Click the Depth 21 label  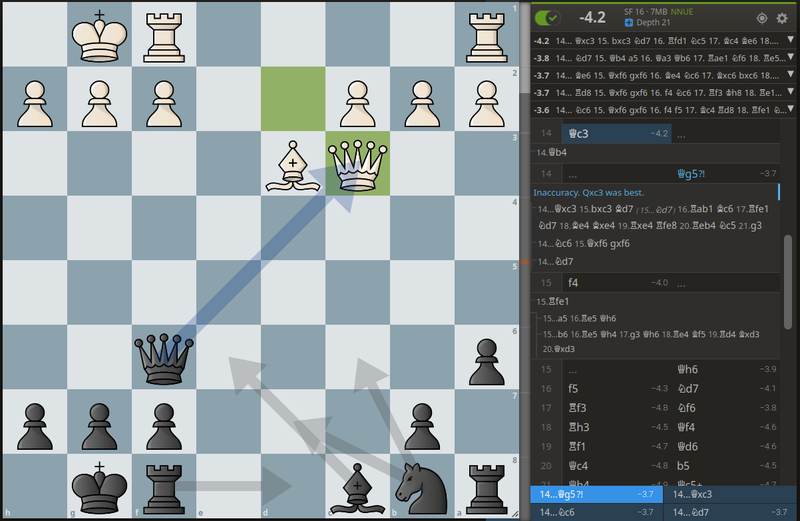click(x=653, y=22)
